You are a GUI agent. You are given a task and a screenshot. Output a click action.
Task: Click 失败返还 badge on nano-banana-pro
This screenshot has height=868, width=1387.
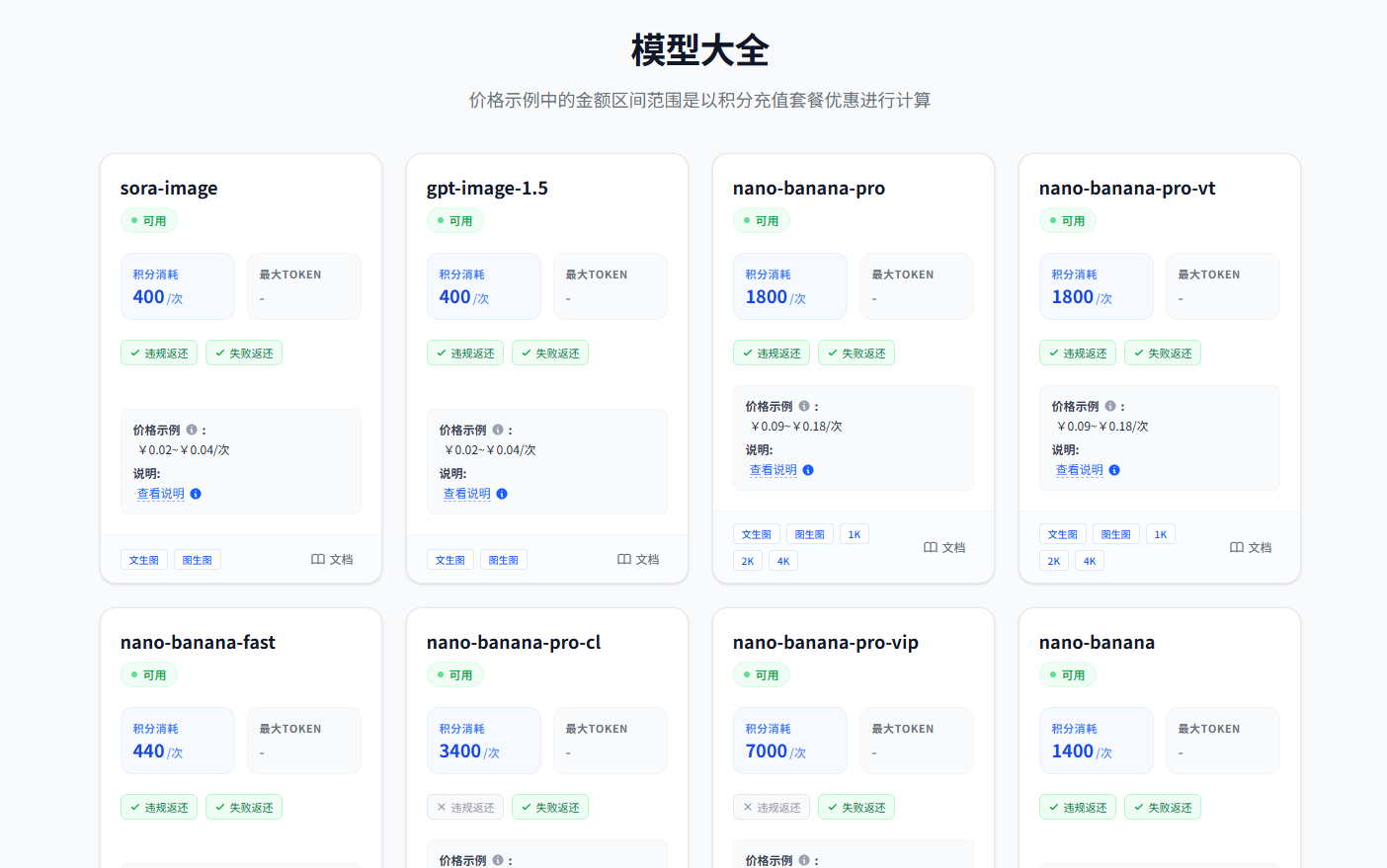(x=857, y=353)
